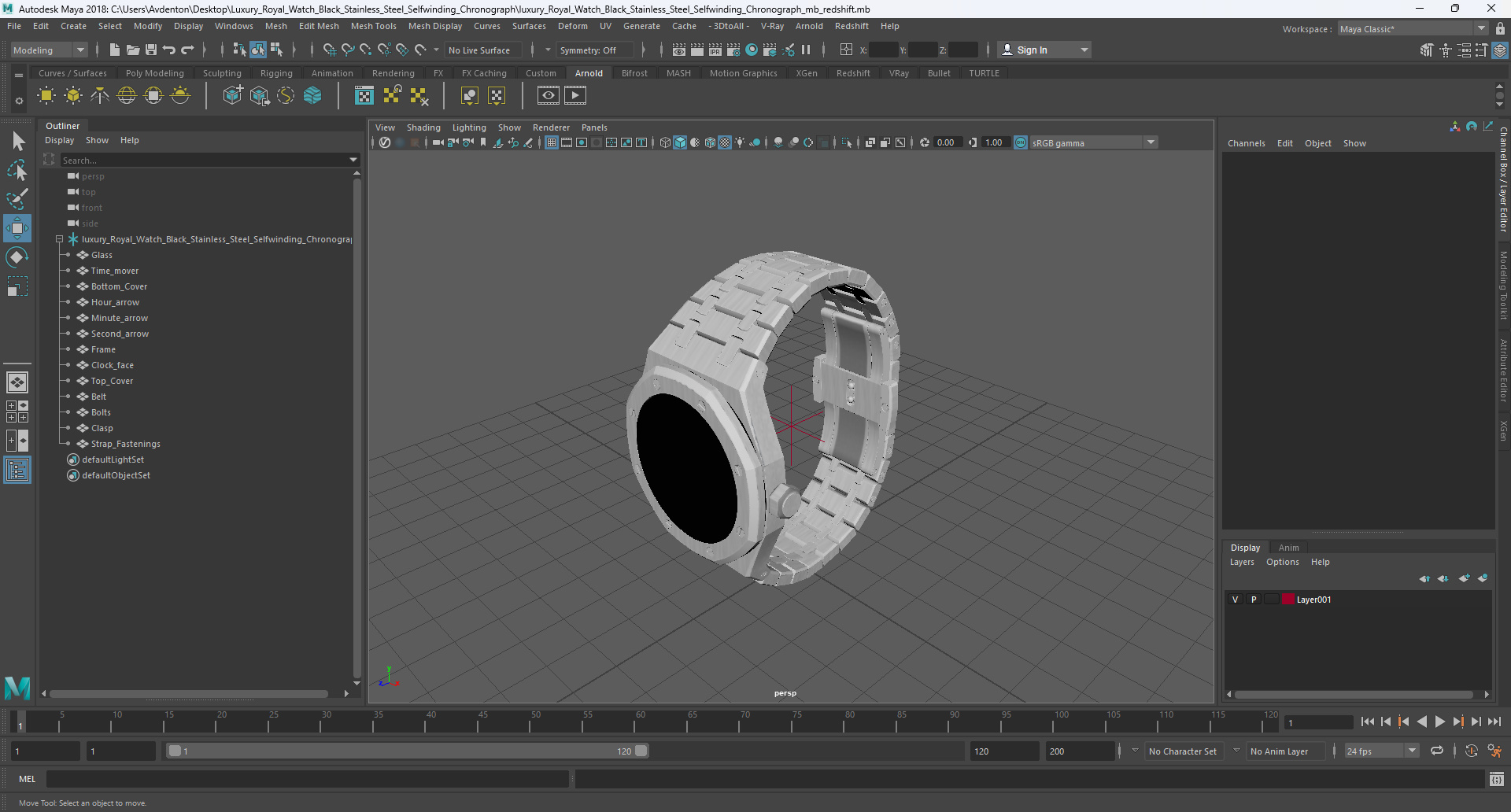The height and width of the screenshot is (812, 1511).
Task: Switch to single perspective view layout
Action: tap(17, 382)
